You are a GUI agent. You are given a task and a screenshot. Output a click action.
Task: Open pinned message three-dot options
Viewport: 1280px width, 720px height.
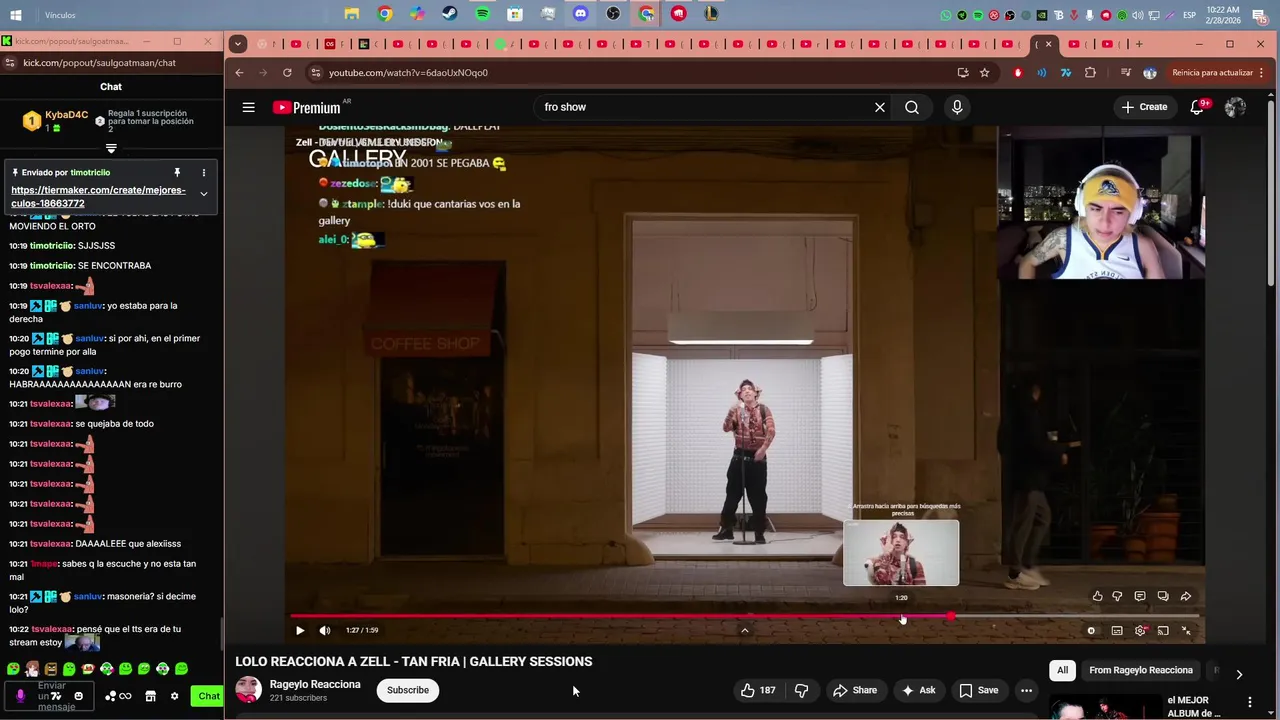click(203, 173)
